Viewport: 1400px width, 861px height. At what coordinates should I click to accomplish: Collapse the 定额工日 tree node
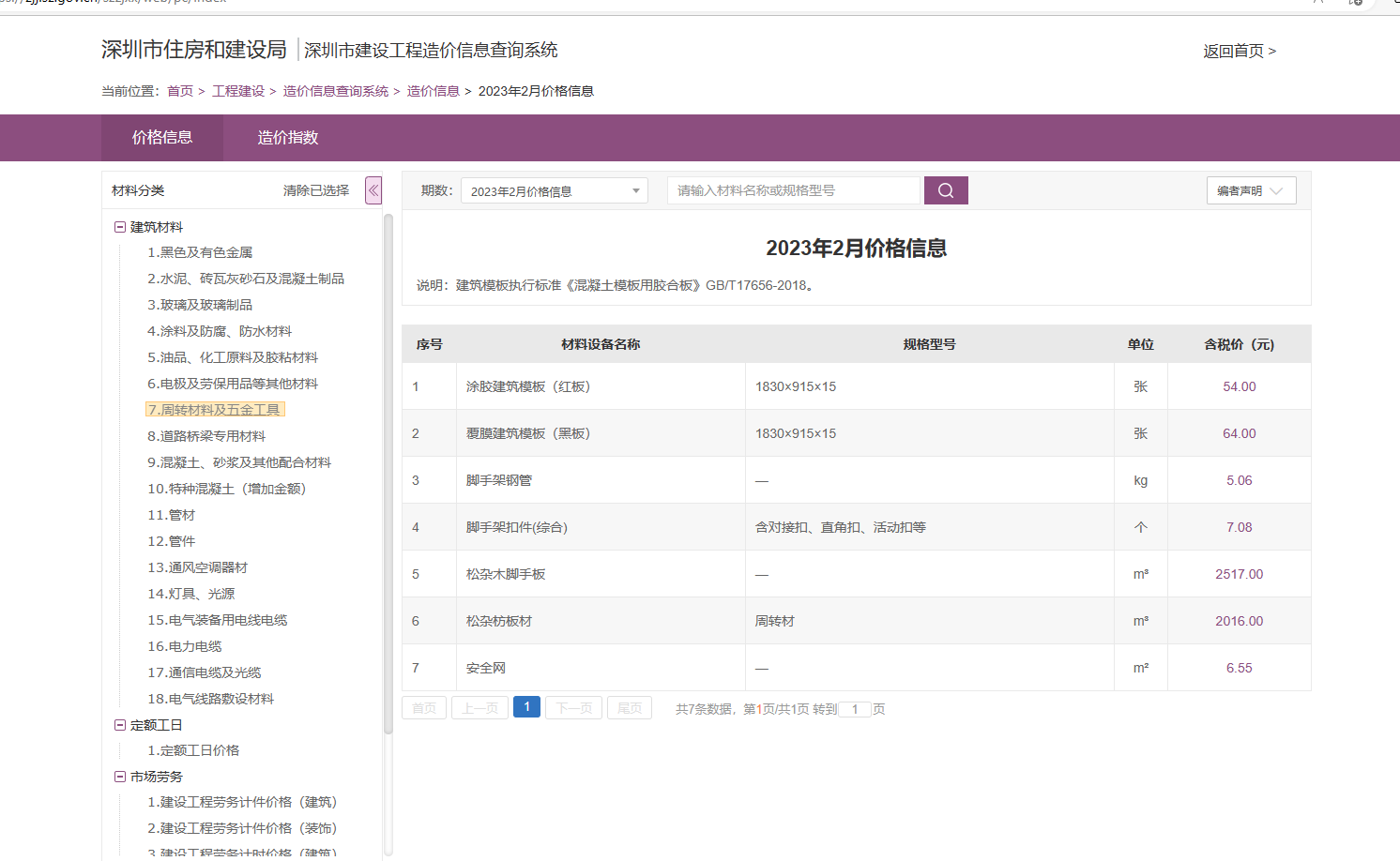pos(120,725)
